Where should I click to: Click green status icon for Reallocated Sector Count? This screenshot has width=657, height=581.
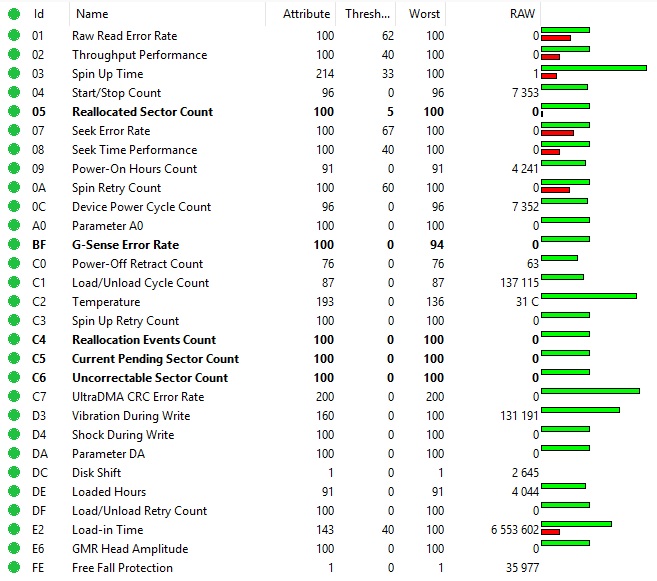point(13,112)
